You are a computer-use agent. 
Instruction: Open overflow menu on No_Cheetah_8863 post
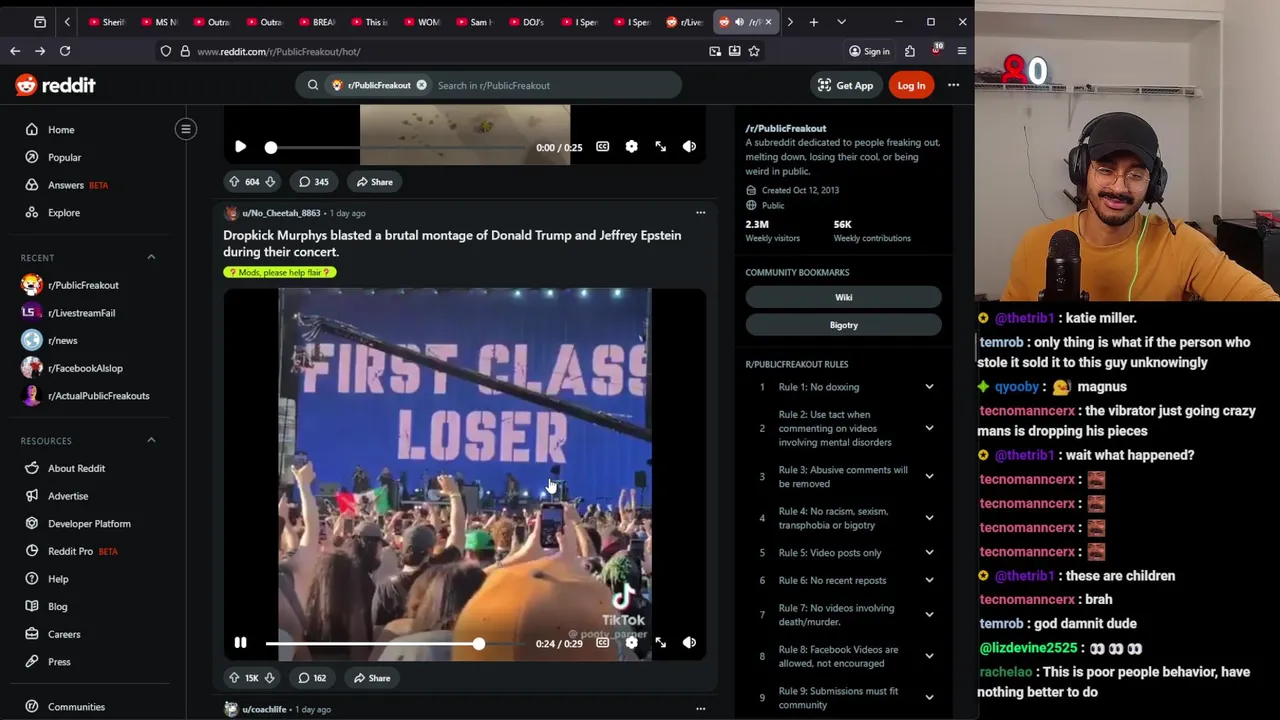point(700,213)
